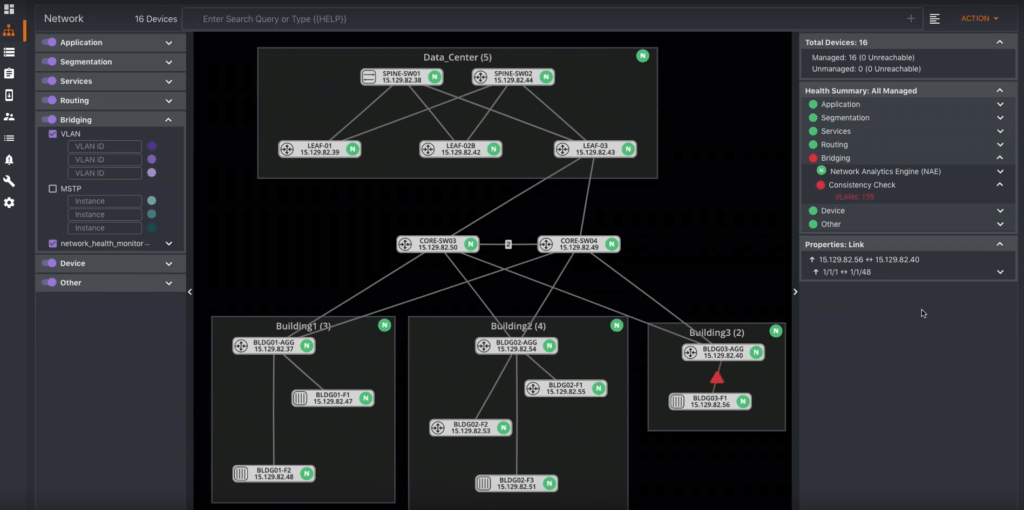
Task: Collapse the Bridging health summary row
Action: click(x=1000, y=158)
